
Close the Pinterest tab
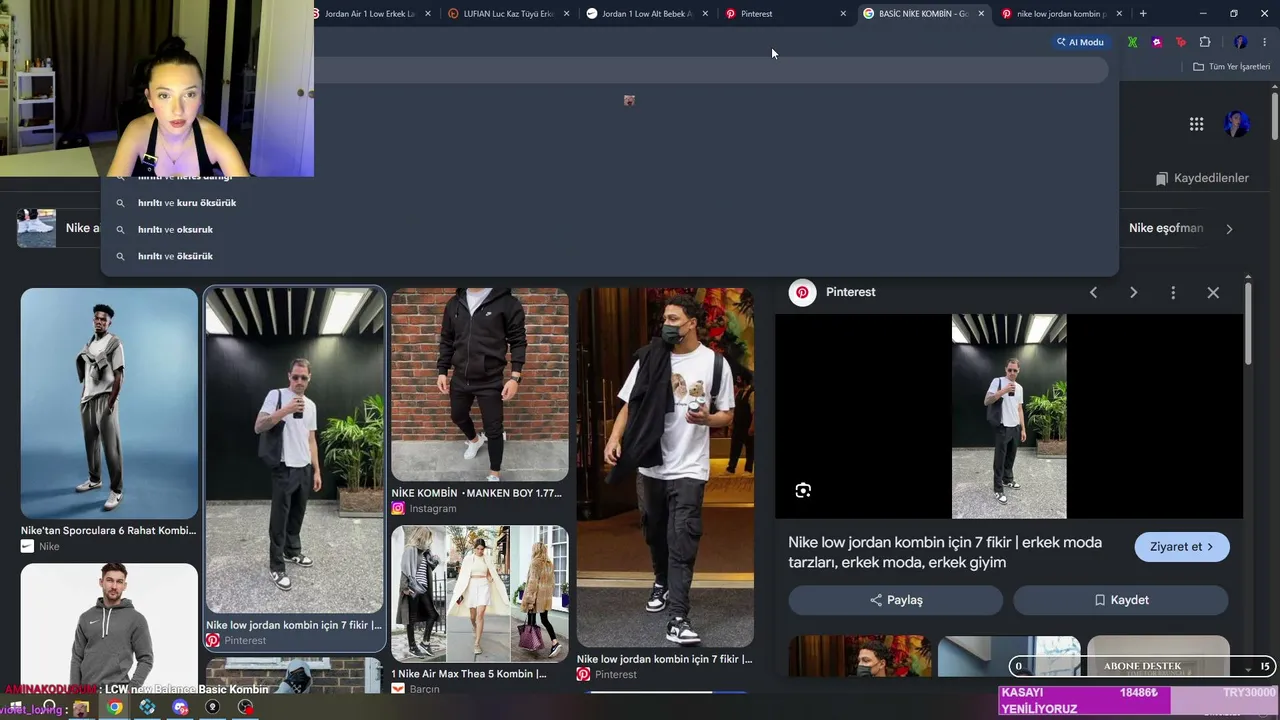click(843, 14)
